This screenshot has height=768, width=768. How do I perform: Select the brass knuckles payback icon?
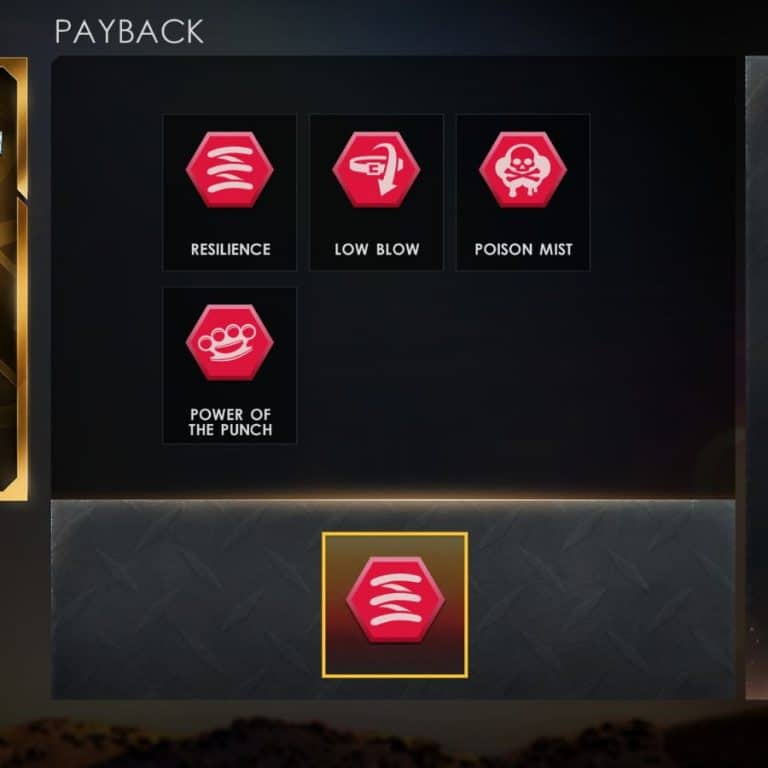[x=229, y=342]
